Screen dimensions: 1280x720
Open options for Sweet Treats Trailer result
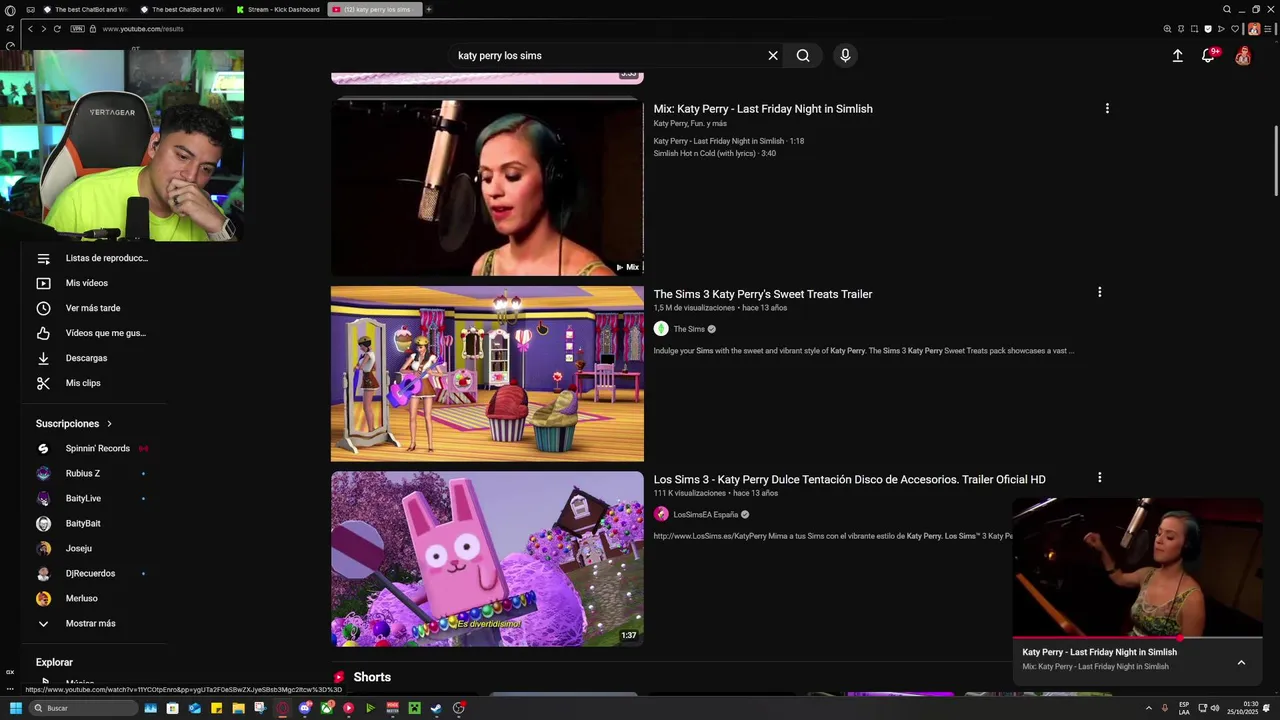[1099, 292]
